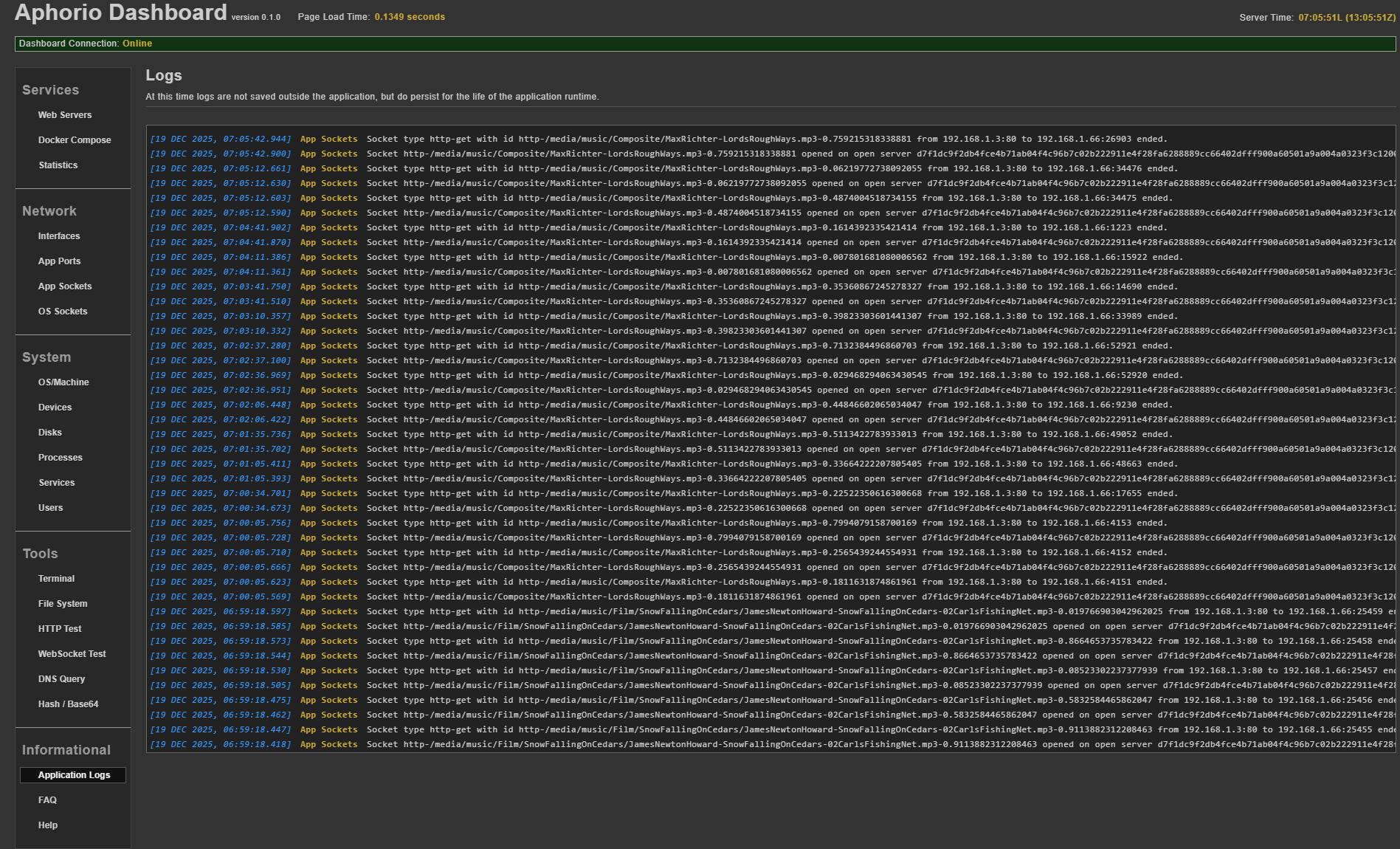Viewport: 1400px width, 849px height.
Task: View the Disks page
Action: click(x=50, y=433)
